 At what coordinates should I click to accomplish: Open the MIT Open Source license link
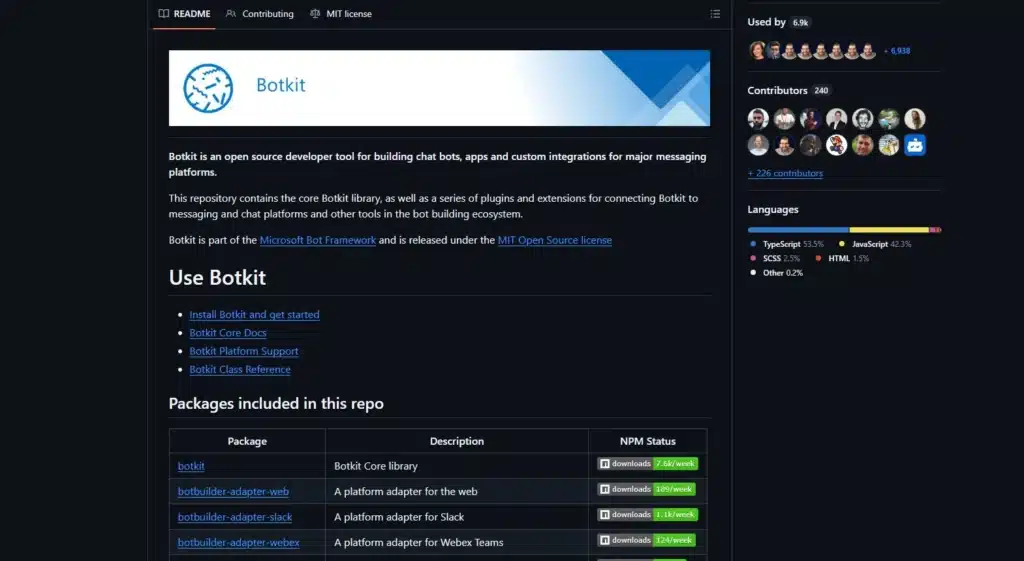point(554,240)
